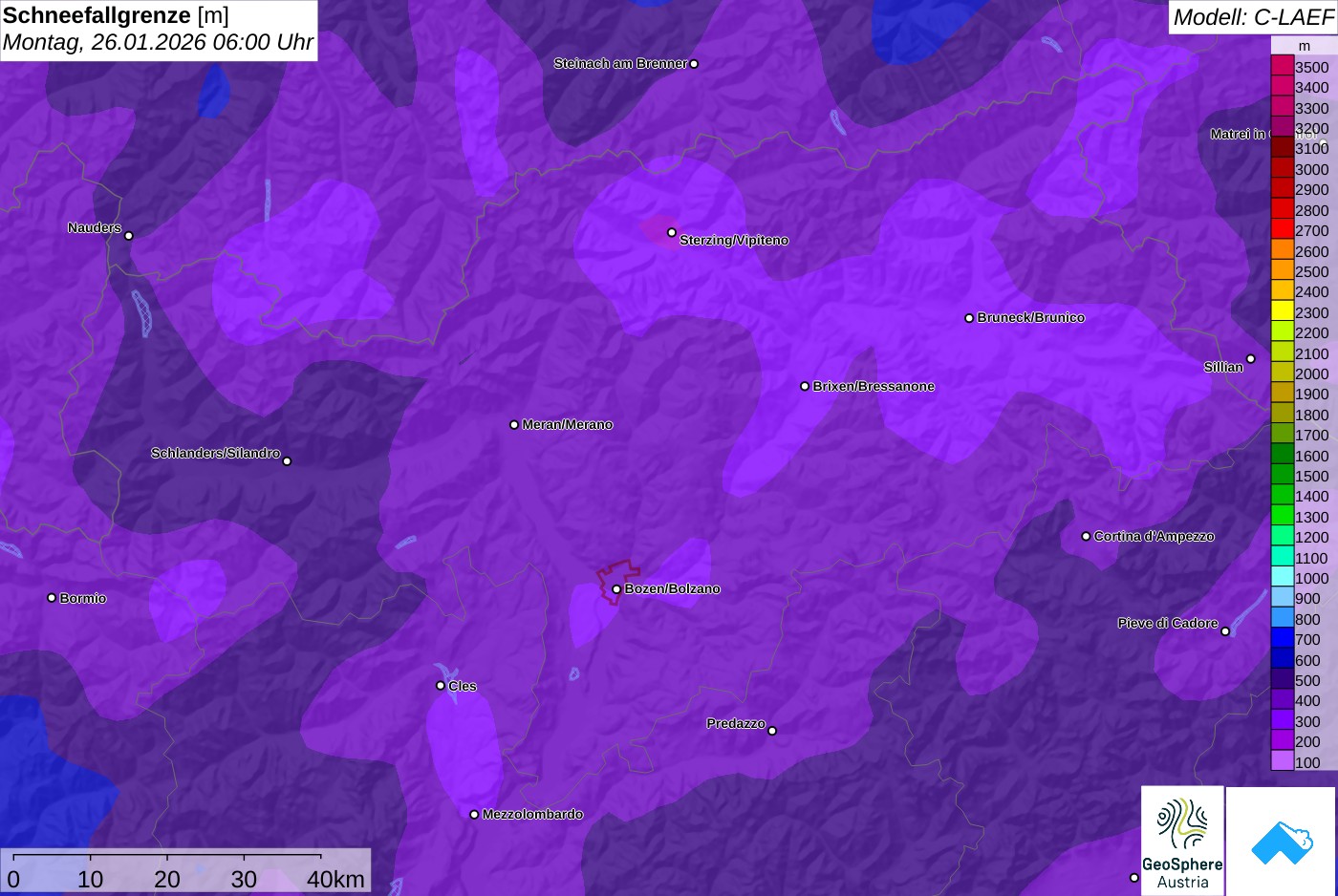The height and width of the screenshot is (896, 1338).
Task: Click the 'Steinach am Brenner' label
Action: (x=620, y=63)
